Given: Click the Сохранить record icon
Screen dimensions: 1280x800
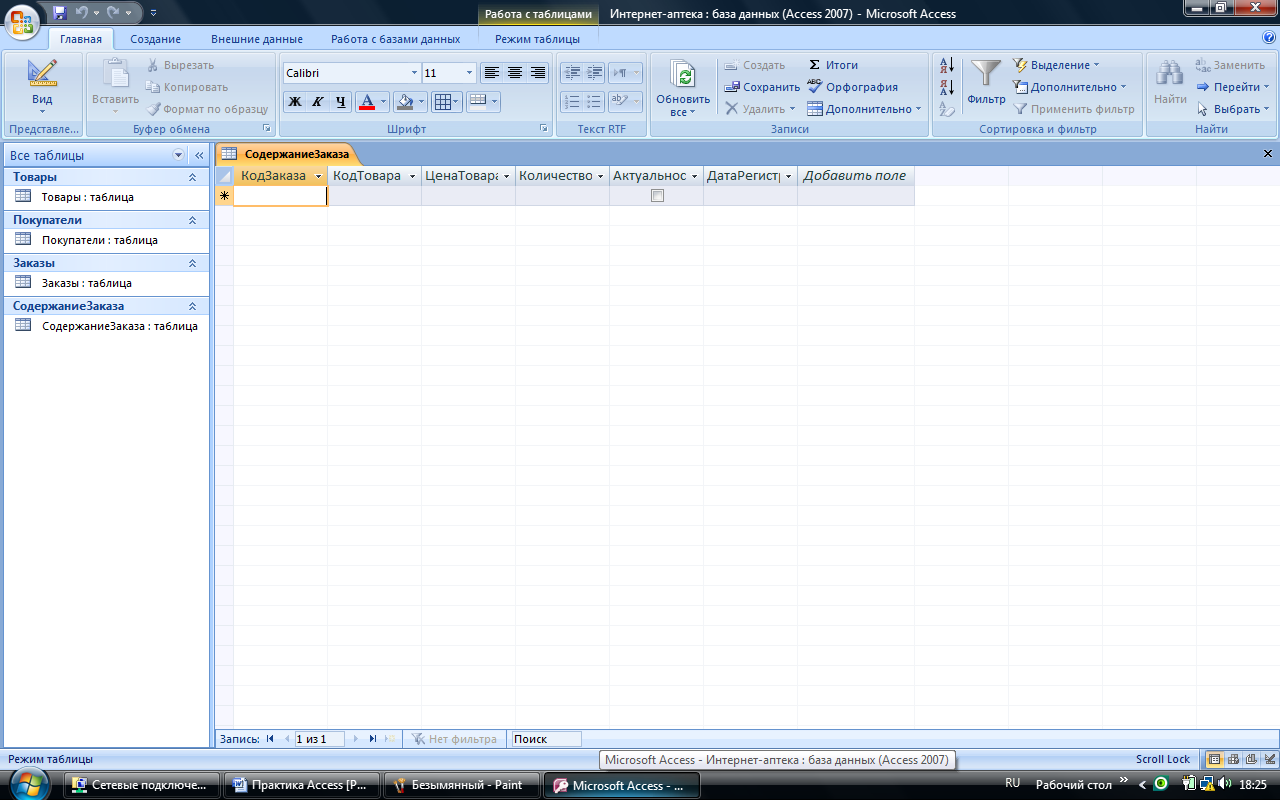Looking at the screenshot, I should 732,87.
